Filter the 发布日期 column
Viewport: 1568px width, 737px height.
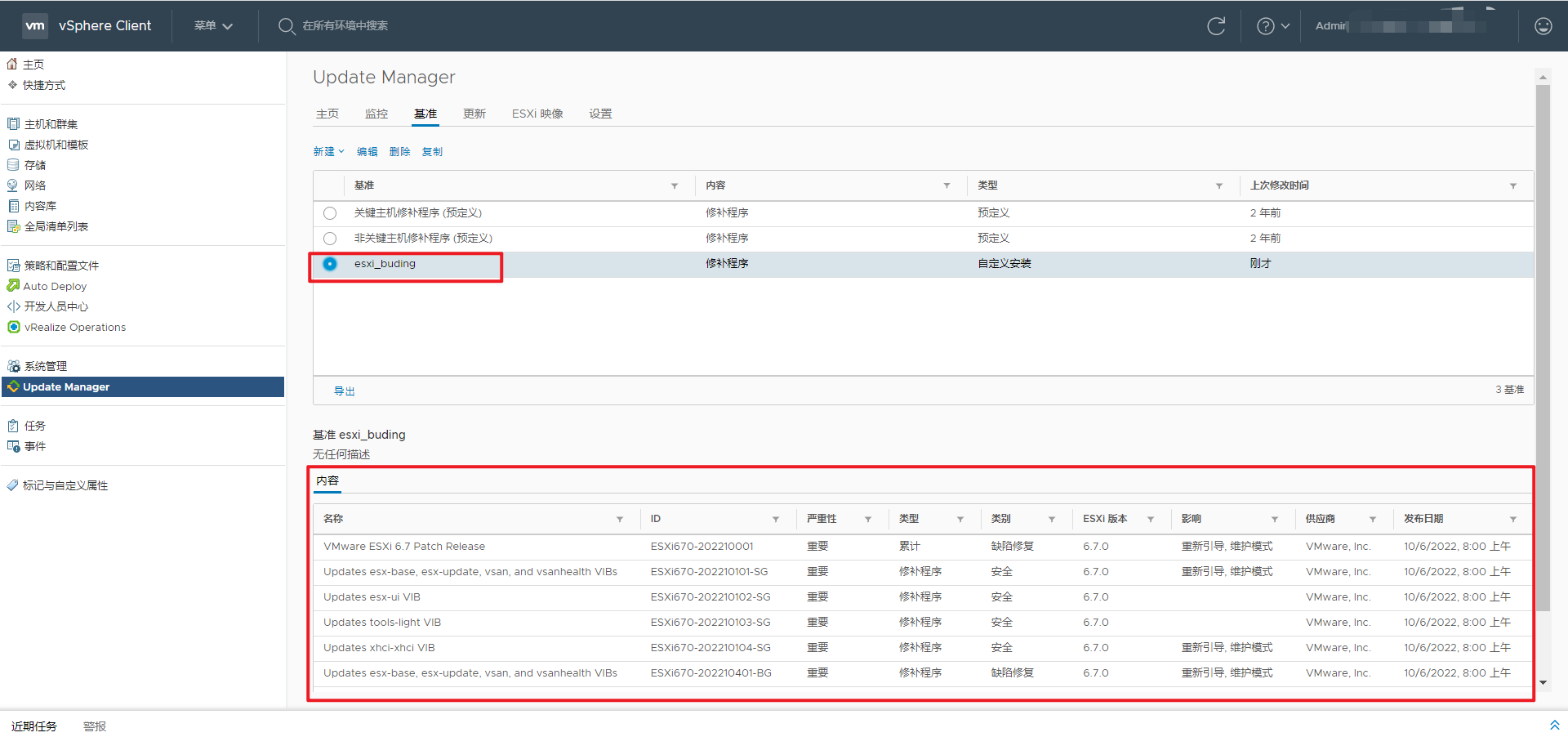coord(1513,520)
